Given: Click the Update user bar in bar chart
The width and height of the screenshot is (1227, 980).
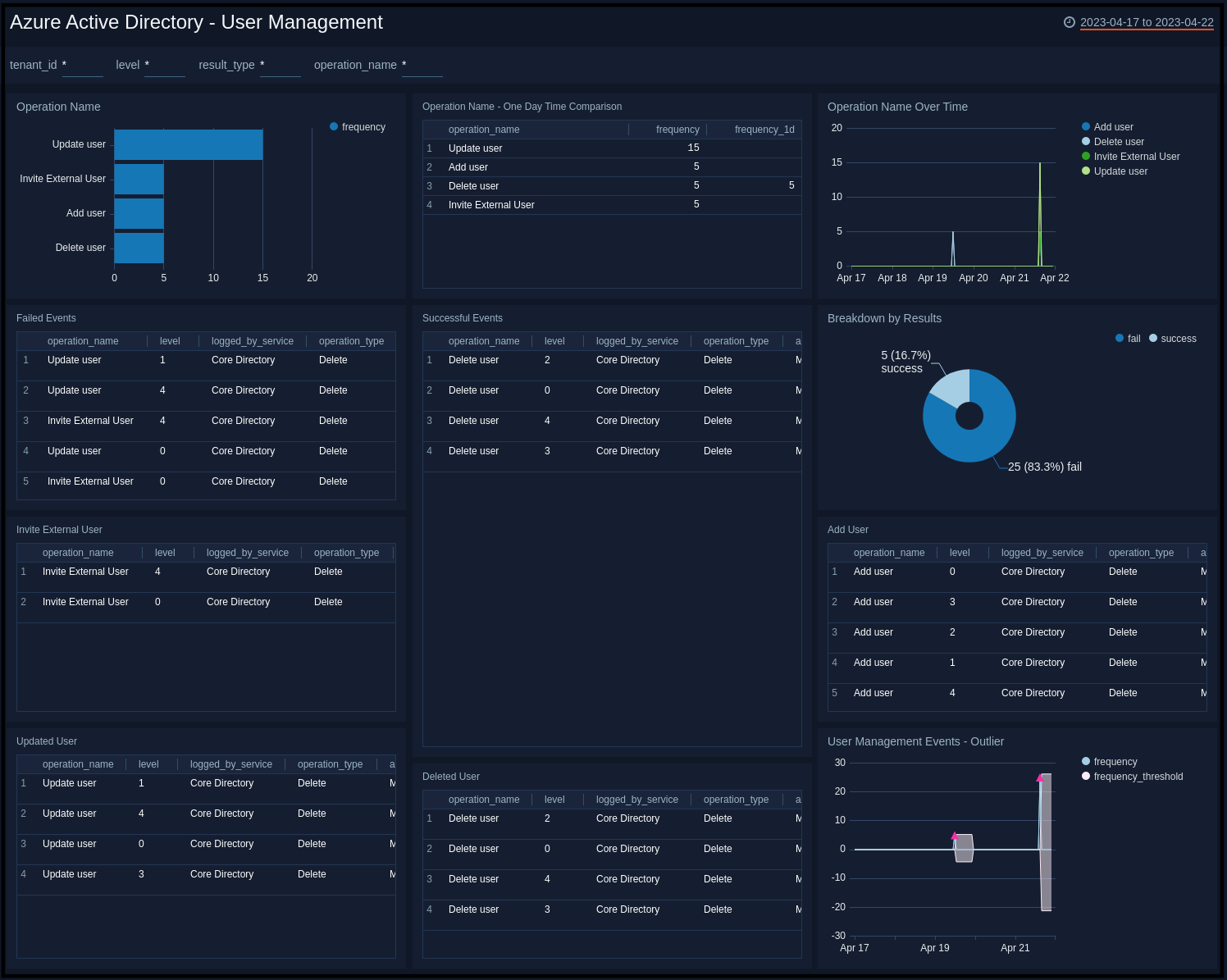Looking at the screenshot, I should (x=189, y=144).
